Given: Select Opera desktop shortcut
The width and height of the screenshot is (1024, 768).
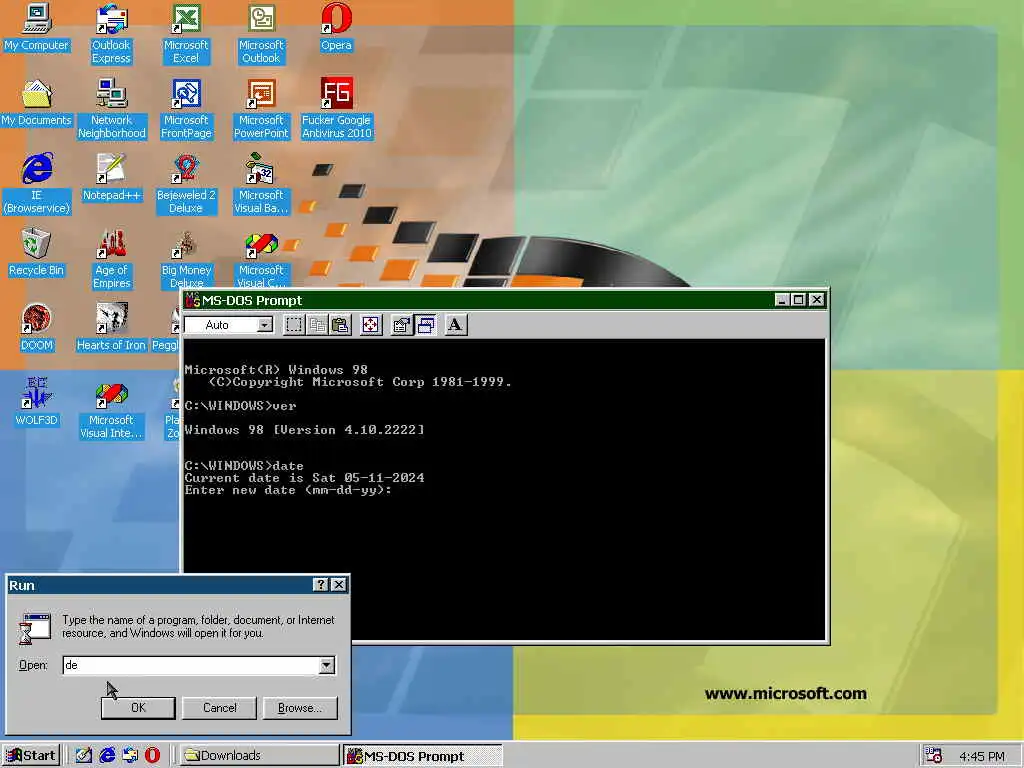Looking at the screenshot, I should point(336,27).
